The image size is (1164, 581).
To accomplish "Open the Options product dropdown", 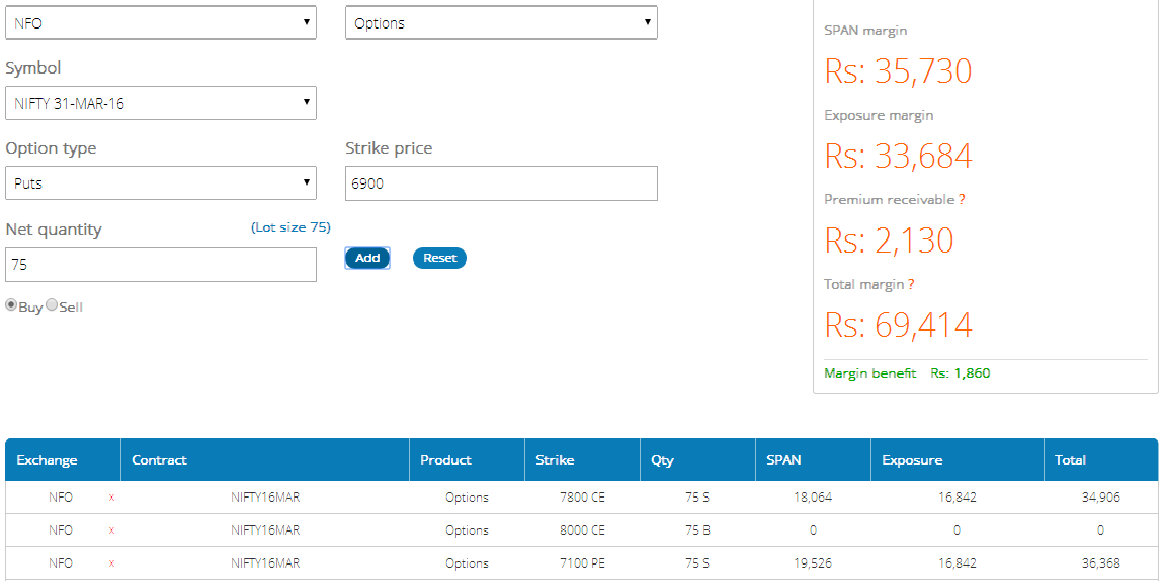I will [x=501, y=23].
